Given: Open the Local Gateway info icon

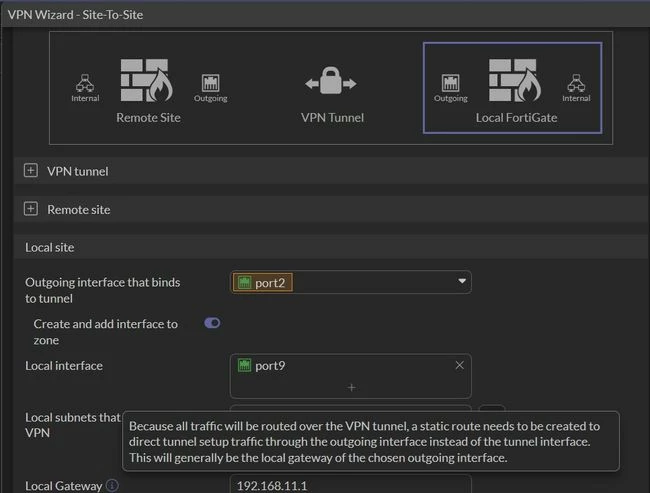Looking at the screenshot, I should point(112,485).
